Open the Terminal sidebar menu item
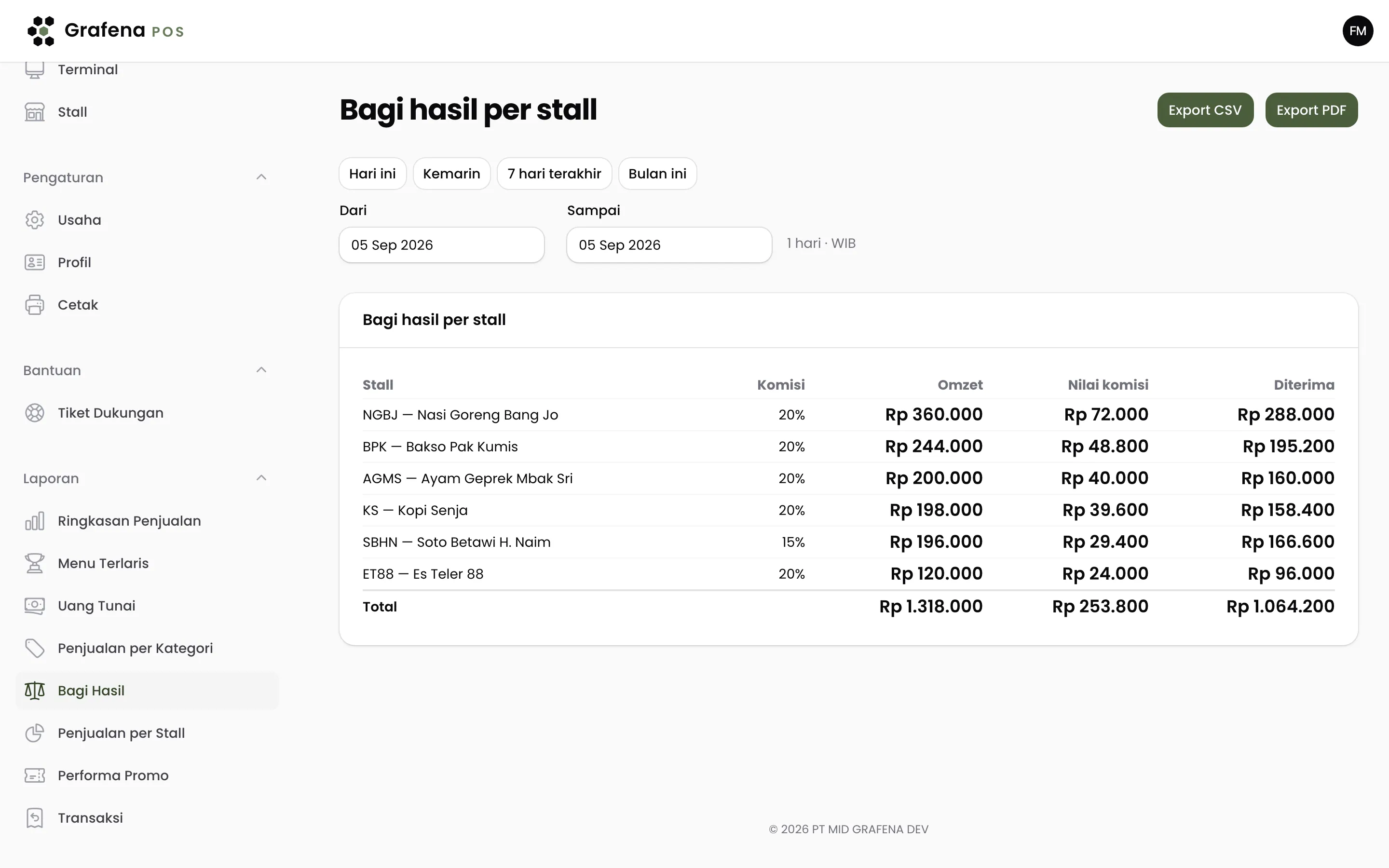The height and width of the screenshot is (868, 1389). pos(148,69)
